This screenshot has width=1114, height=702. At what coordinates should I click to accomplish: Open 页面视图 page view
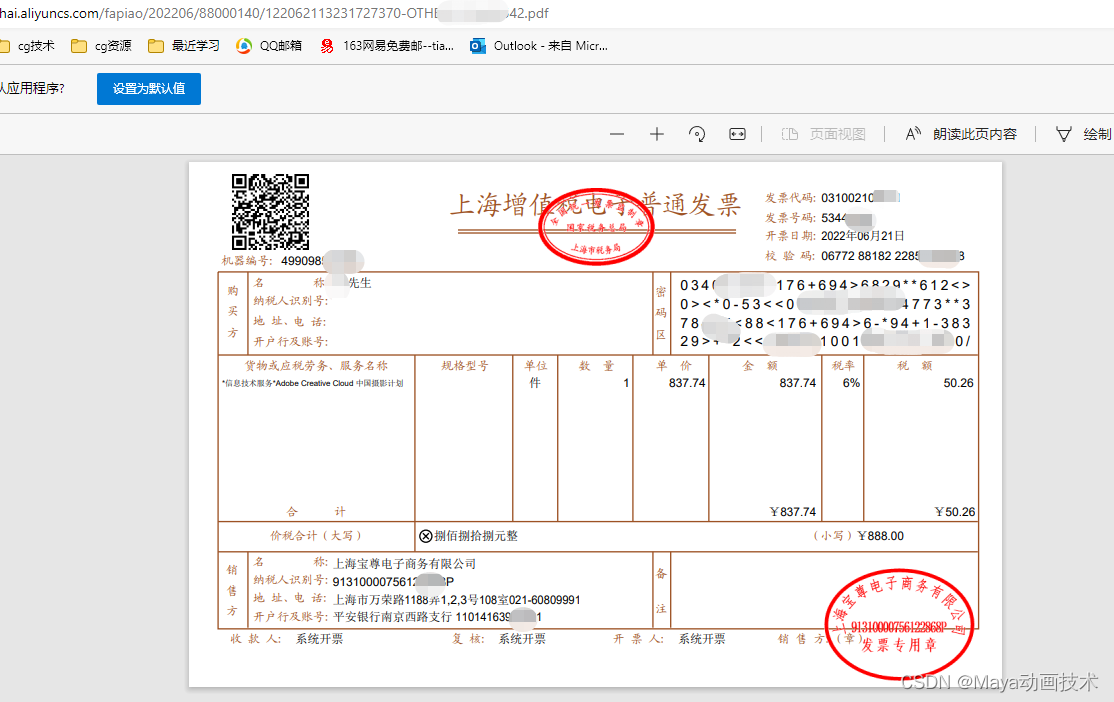(x=823, y=134)
